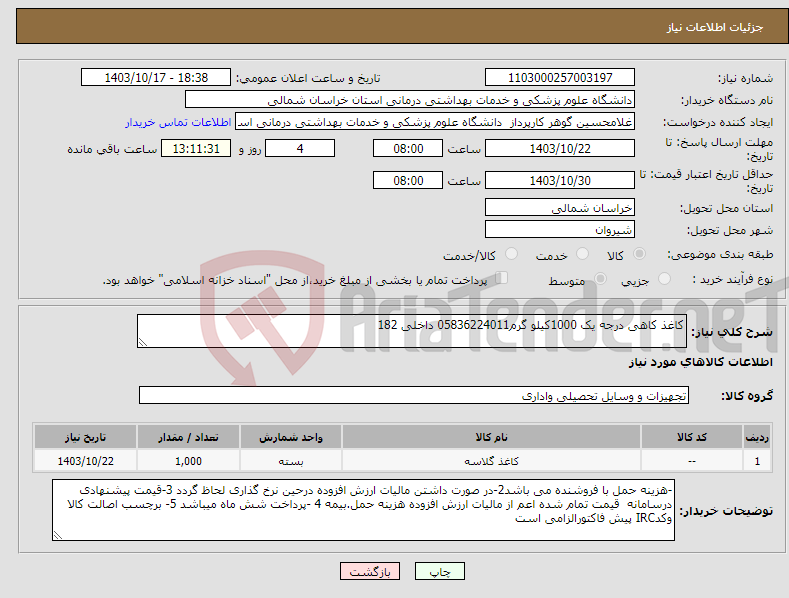Click the resize handle of buyer notes area
This screenshot has width=789, height=598.
(x=58, y=535)
